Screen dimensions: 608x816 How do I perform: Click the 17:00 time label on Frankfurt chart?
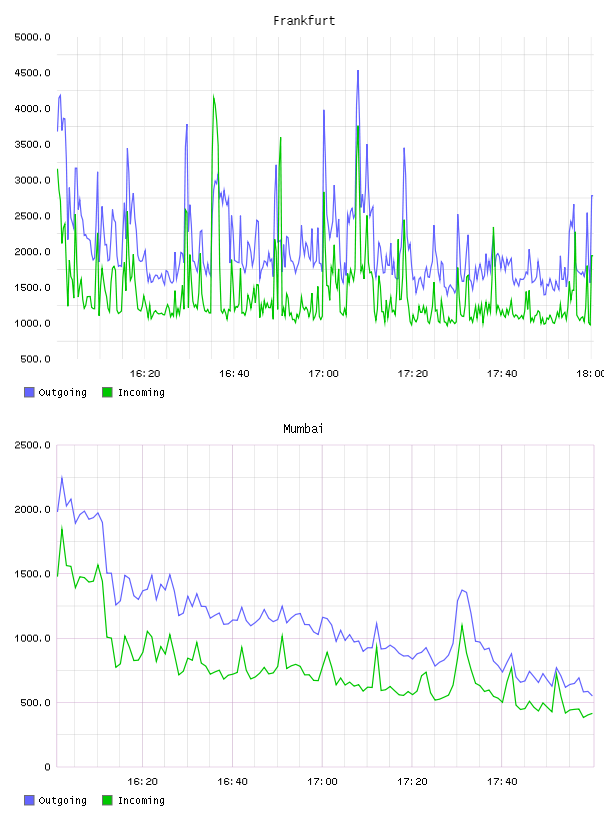323,374
